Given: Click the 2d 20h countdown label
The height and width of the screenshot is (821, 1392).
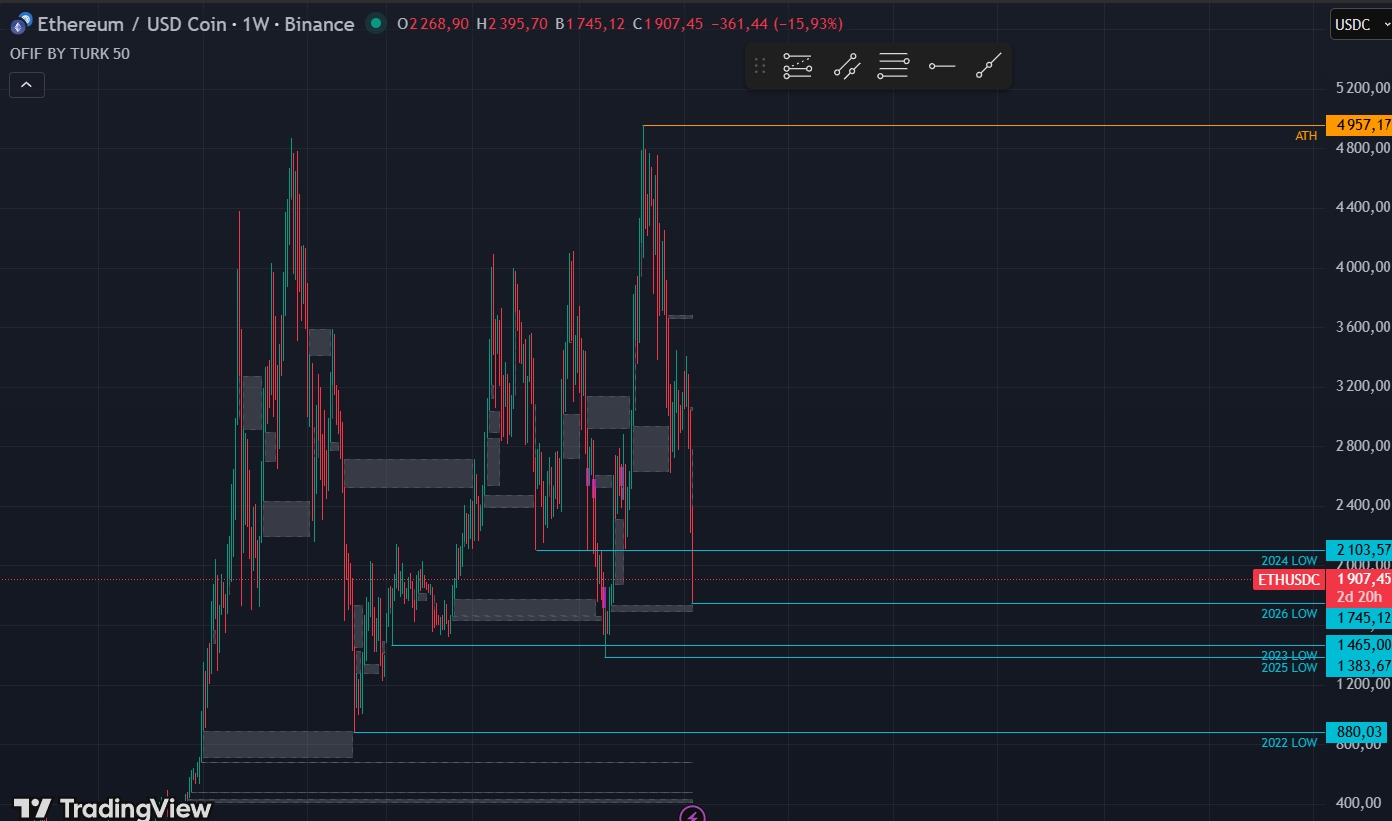Looking at the screenshot, I should click(1358, 597).
